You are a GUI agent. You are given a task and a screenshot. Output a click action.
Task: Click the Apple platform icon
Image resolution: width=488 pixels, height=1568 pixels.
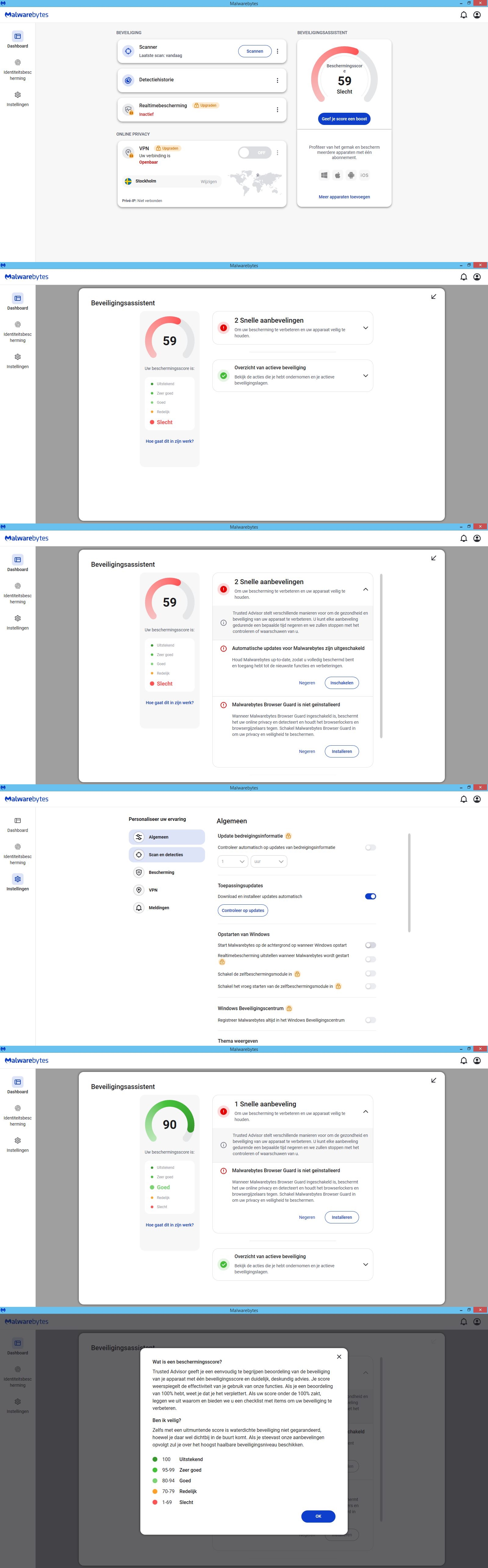click(x=338, y=175)
